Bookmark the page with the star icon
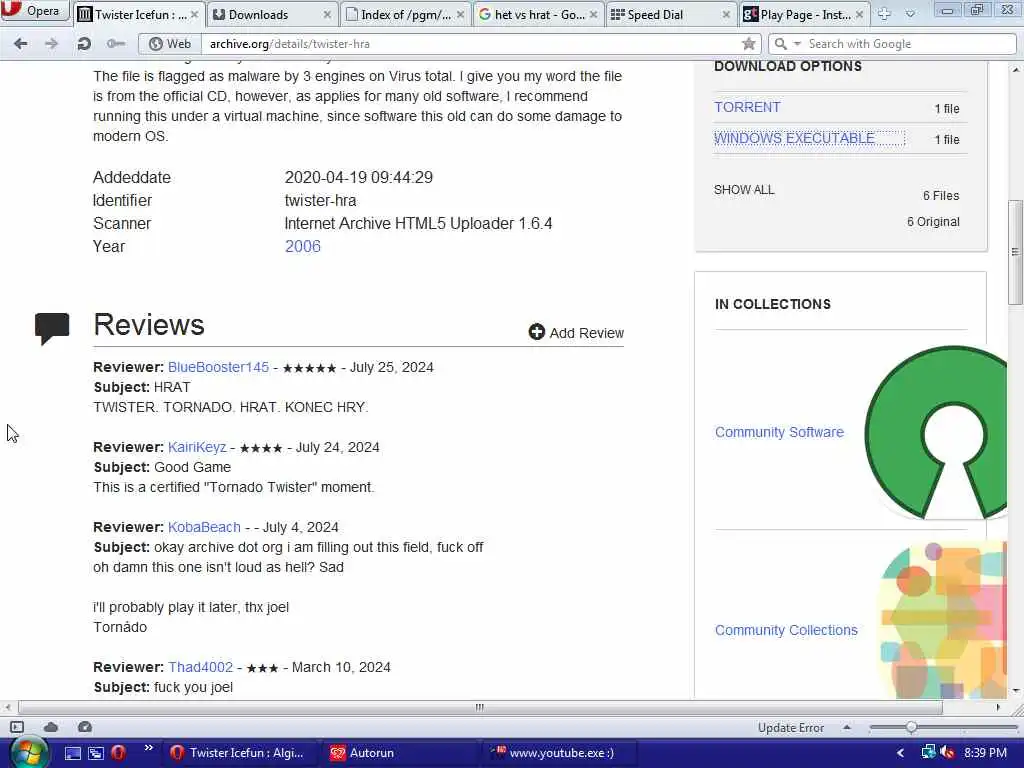Screen dimensions: 1024x768 [748, 44]
